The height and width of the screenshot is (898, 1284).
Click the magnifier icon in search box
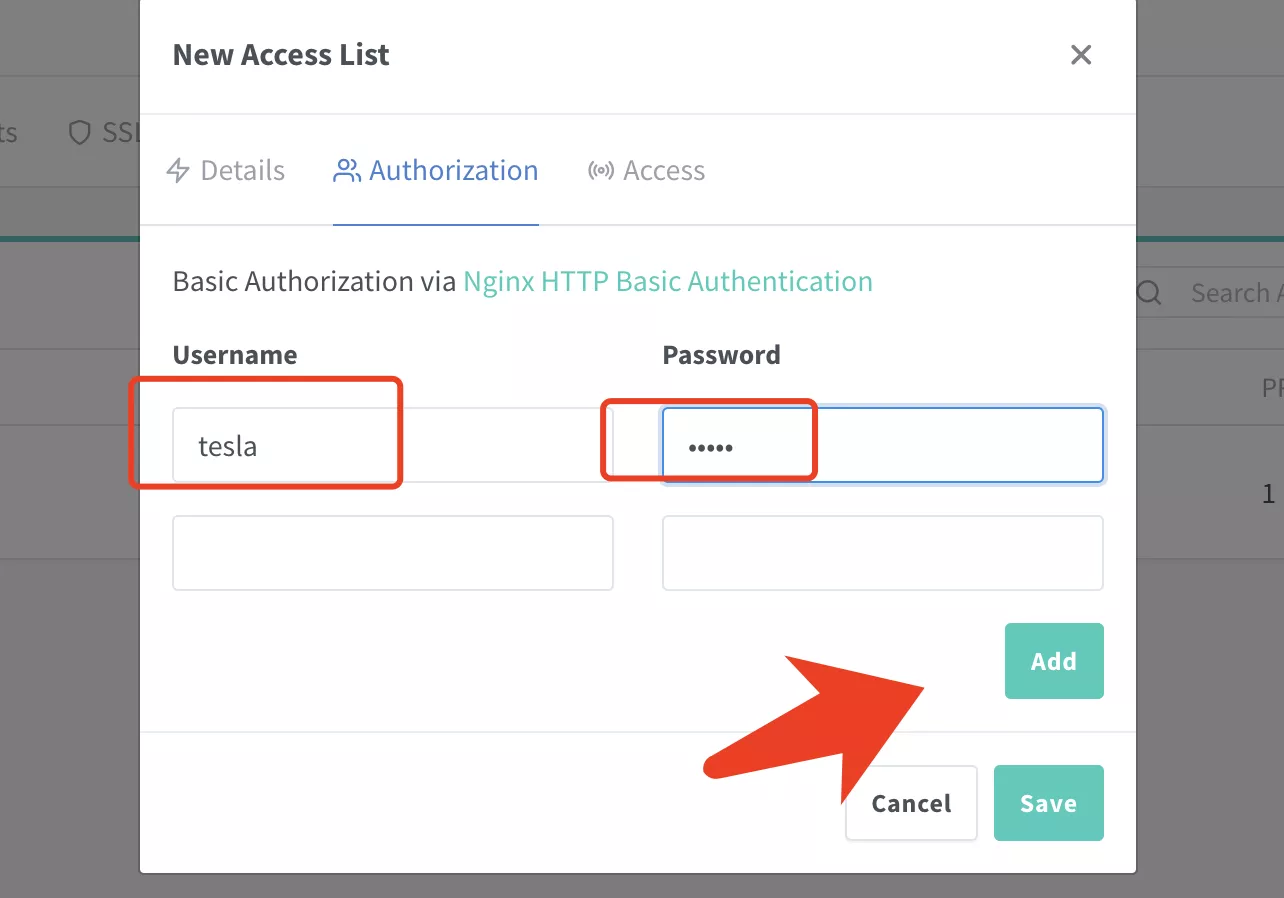pyautogui.click(x=1150, y=293)
